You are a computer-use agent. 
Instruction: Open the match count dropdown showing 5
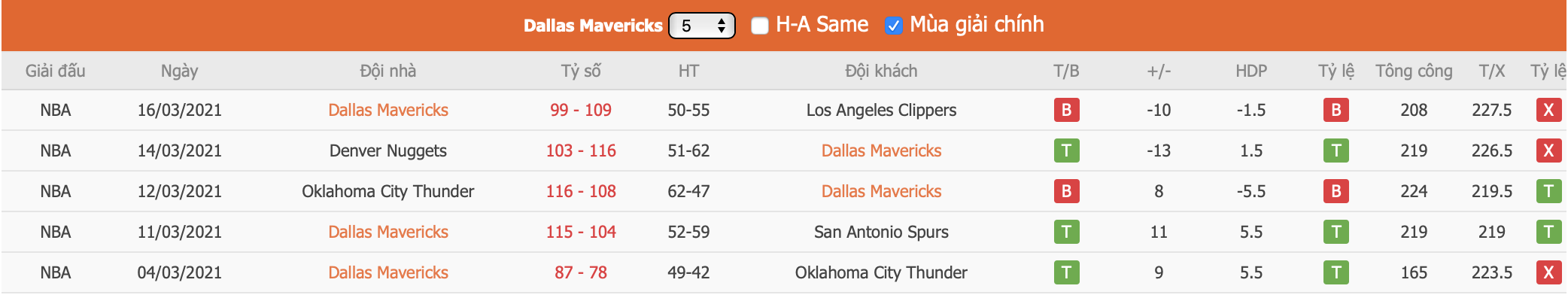pyautogui.click(x=701, y=26)
